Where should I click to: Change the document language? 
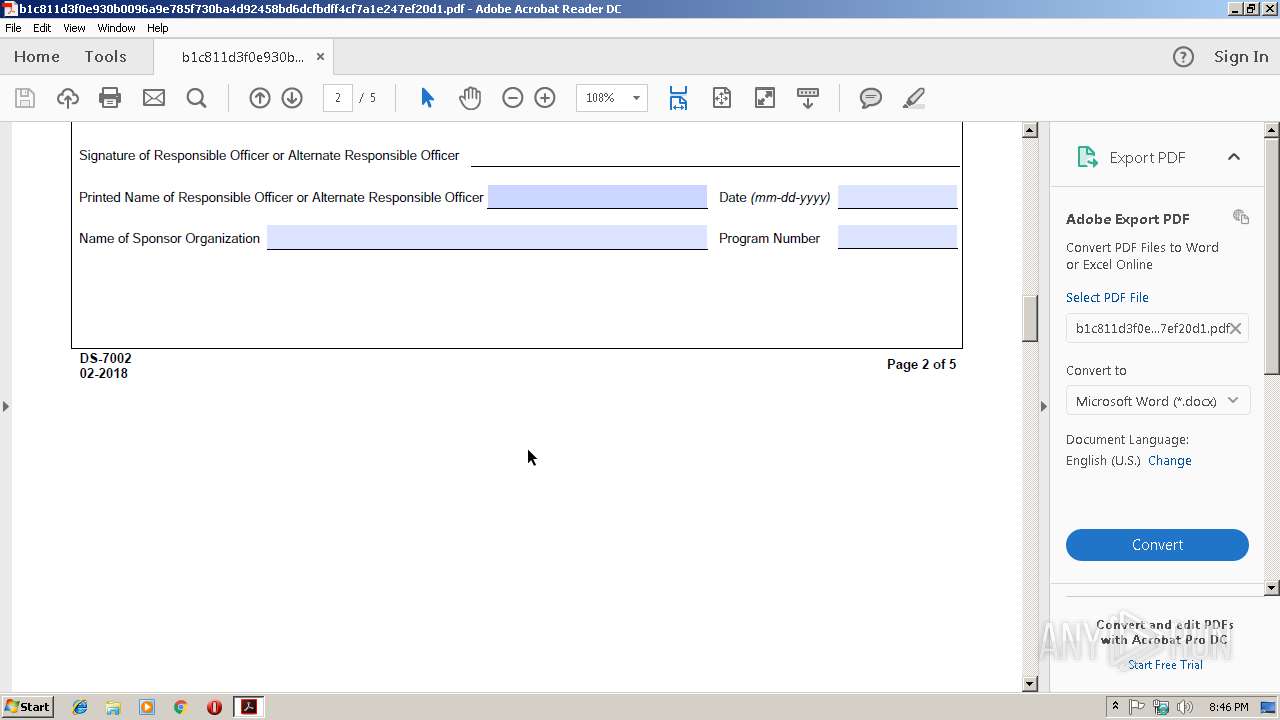[1170, 461]
